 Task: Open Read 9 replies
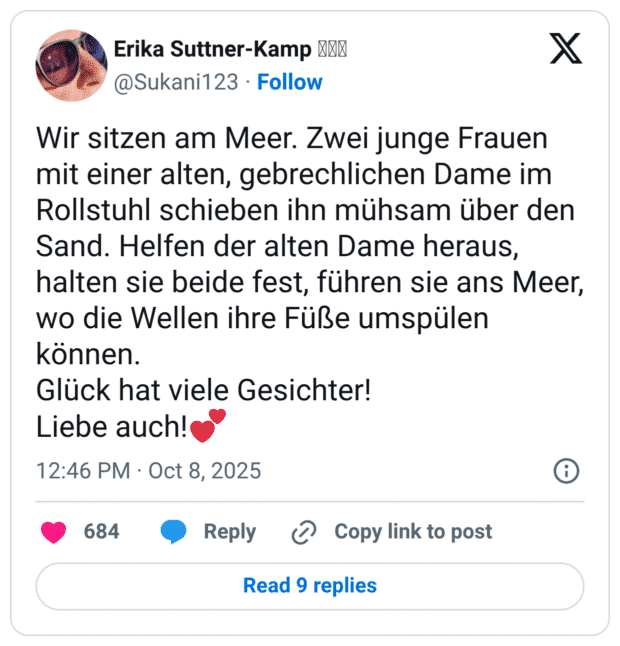[310, 586]
